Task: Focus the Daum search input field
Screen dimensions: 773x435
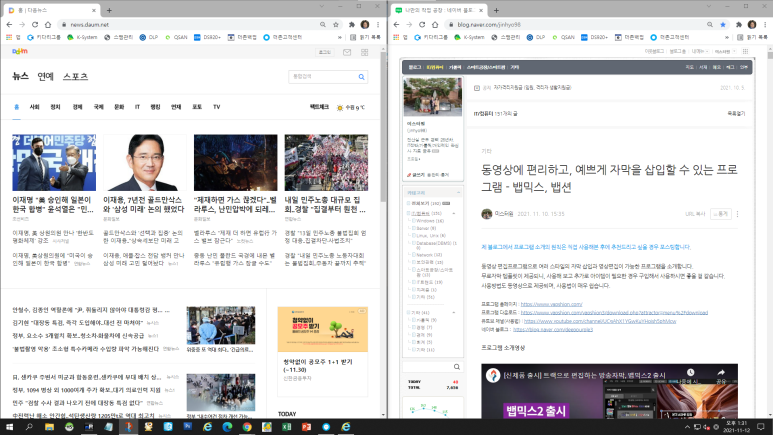Action: coord(322,77)
